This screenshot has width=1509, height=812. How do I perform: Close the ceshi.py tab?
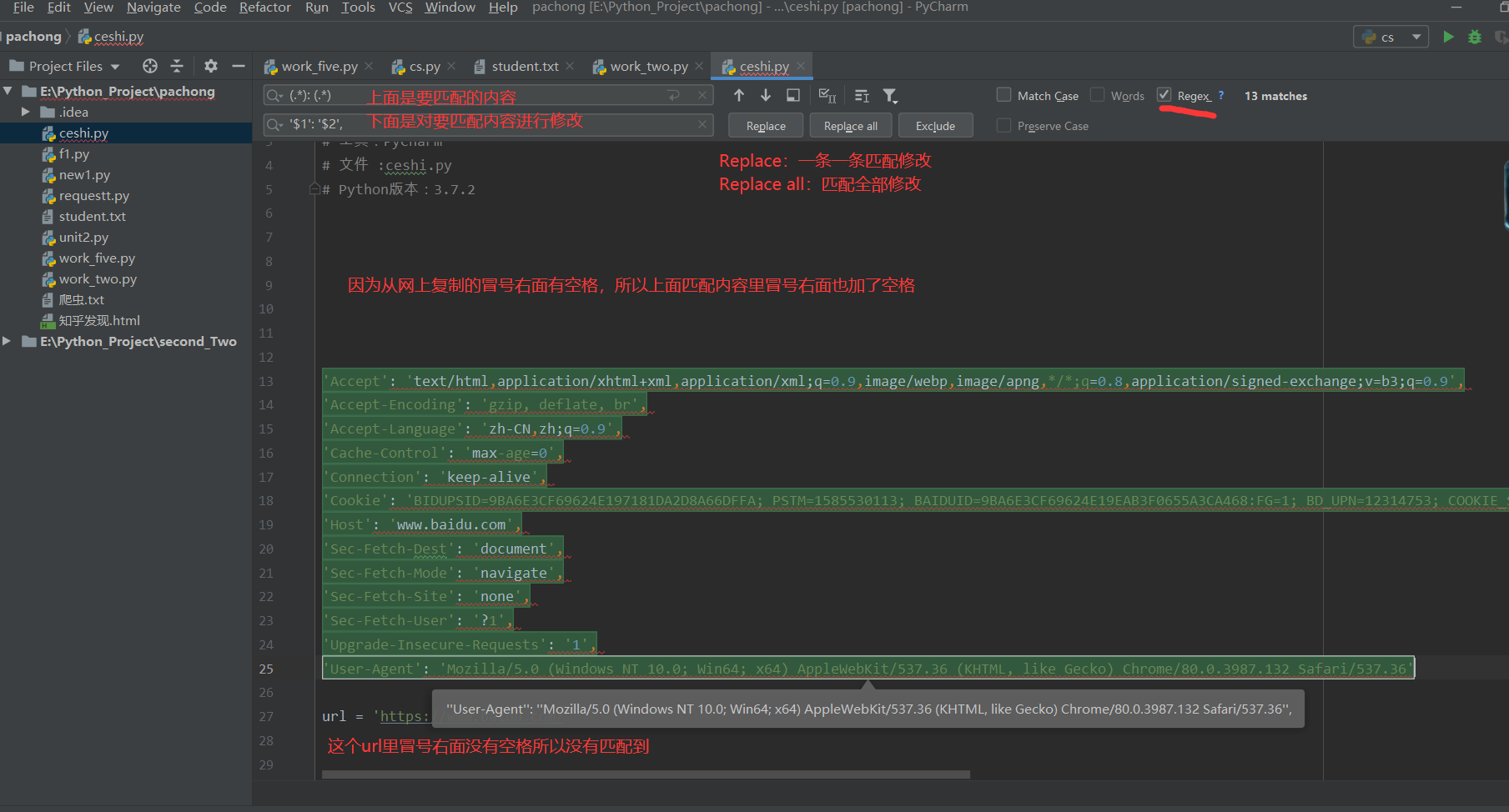[x=801, y=66]
